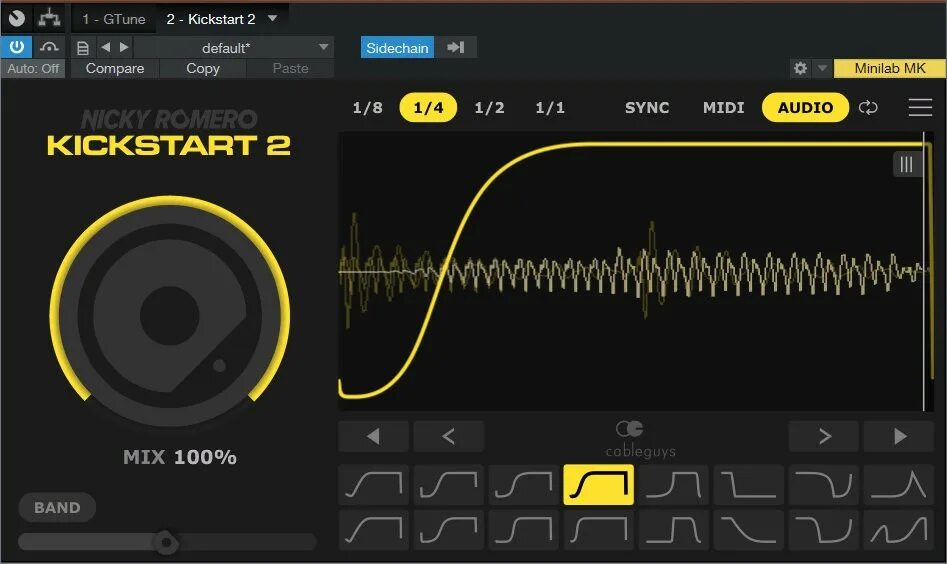
Task: Select the 1/2 rate
Action: tap(489, 107)
